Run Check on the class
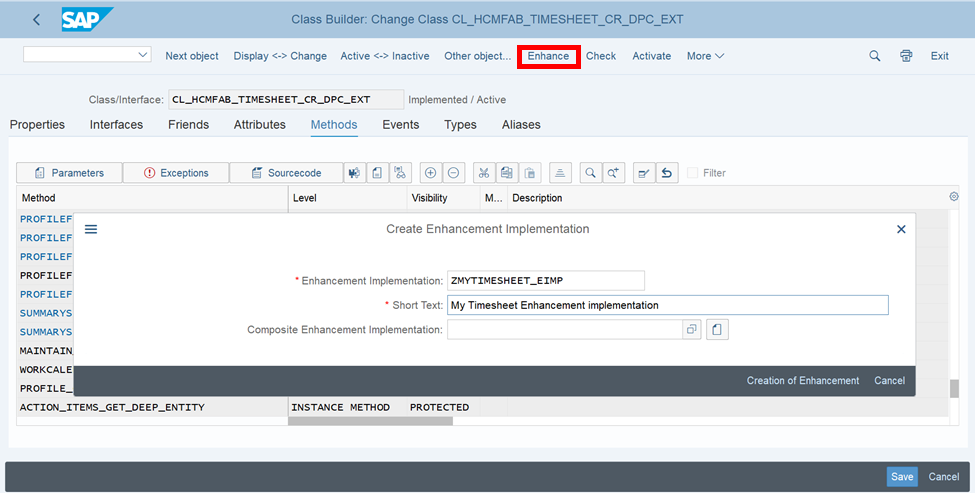975x493 pixels. tap(601, 56)
